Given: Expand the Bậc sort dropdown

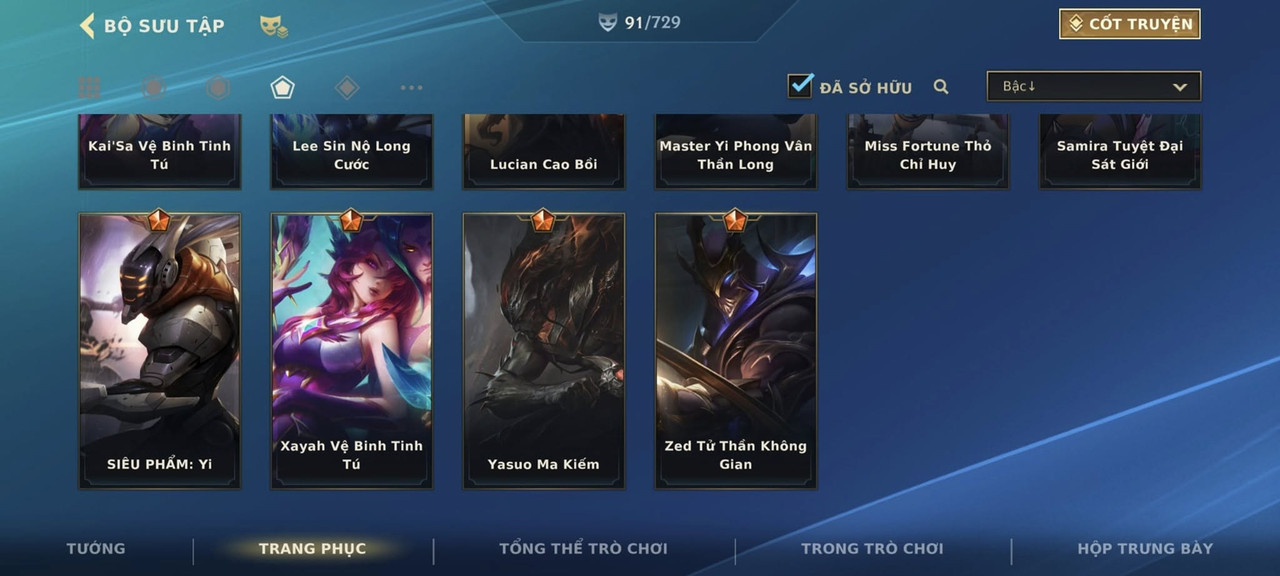Looking at the screenshot, I should (x=1094, y=86).
